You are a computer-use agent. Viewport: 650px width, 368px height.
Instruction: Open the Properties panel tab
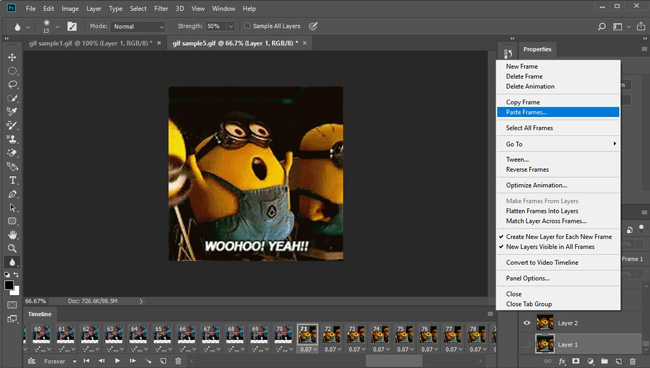tap(537, 49)
